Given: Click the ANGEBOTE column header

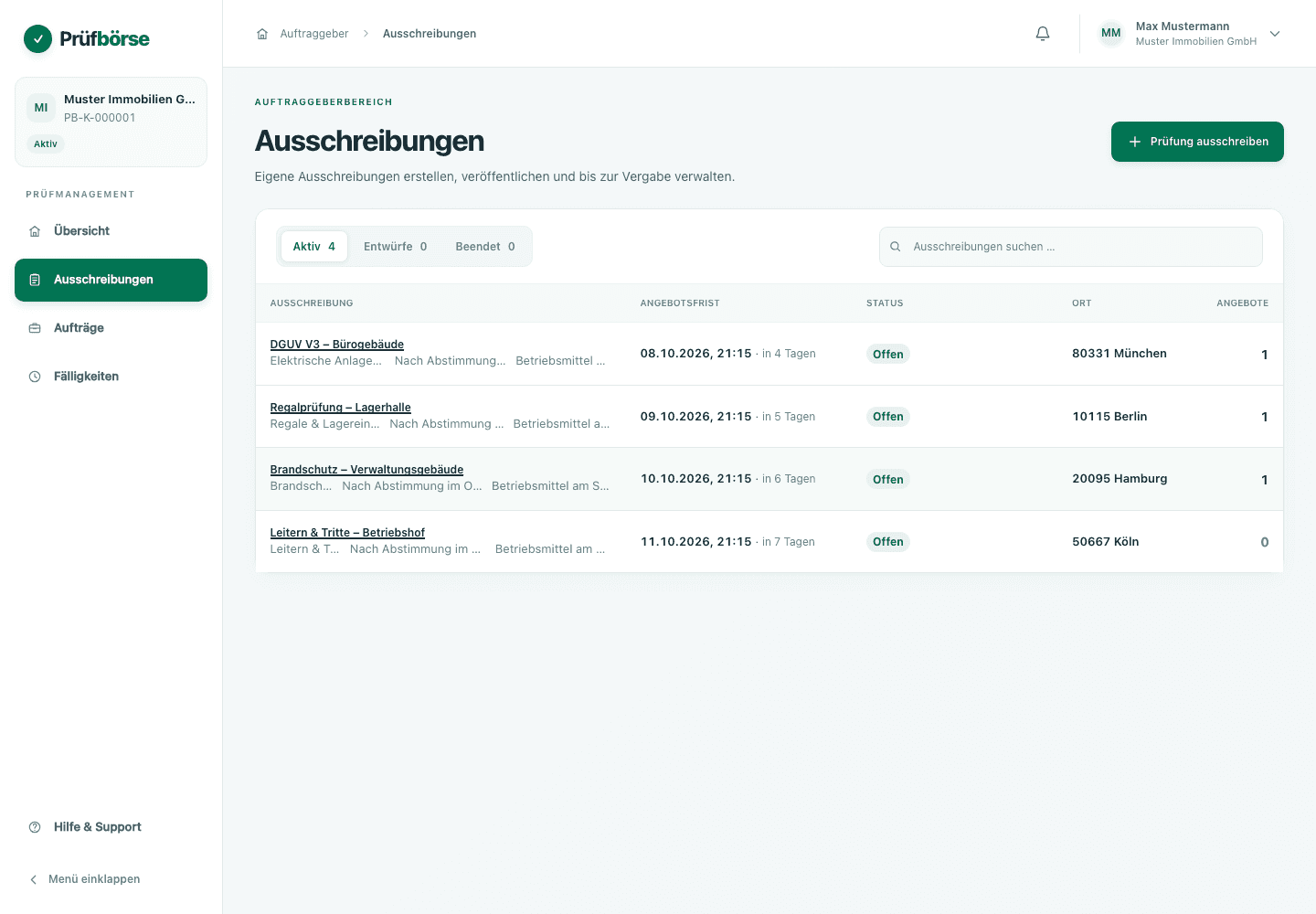Looking at the screenshot, I should click(x=1242, y=303).
